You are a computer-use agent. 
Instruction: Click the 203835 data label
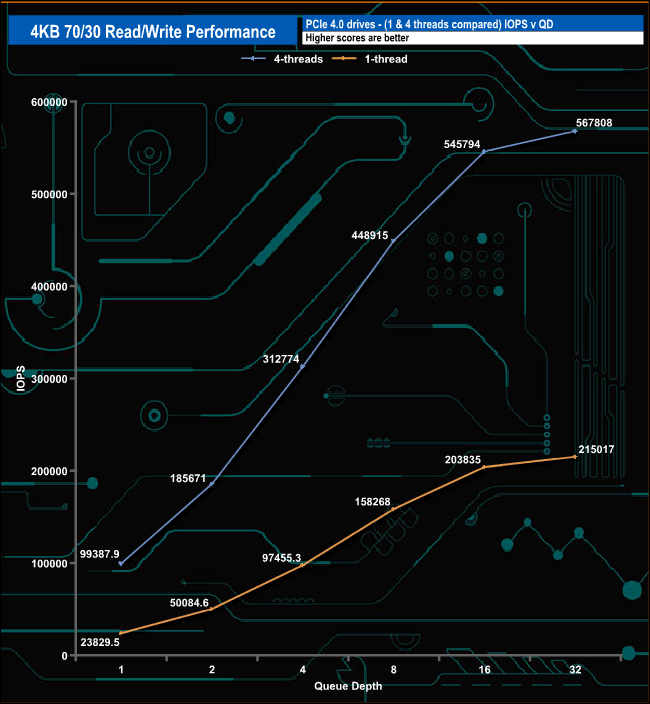point(462,460)
